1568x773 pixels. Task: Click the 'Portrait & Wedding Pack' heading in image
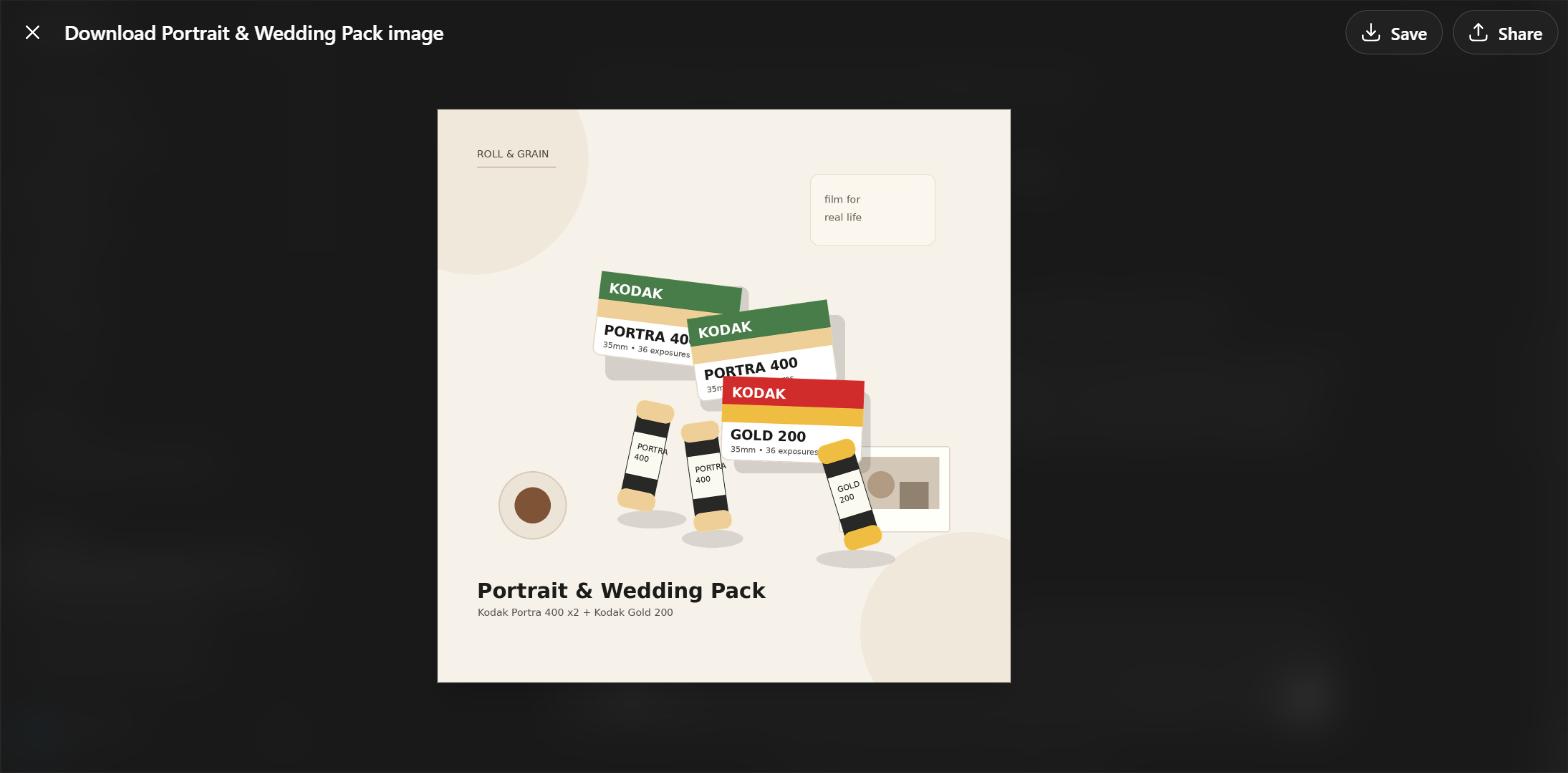click(x=621, y=591)
